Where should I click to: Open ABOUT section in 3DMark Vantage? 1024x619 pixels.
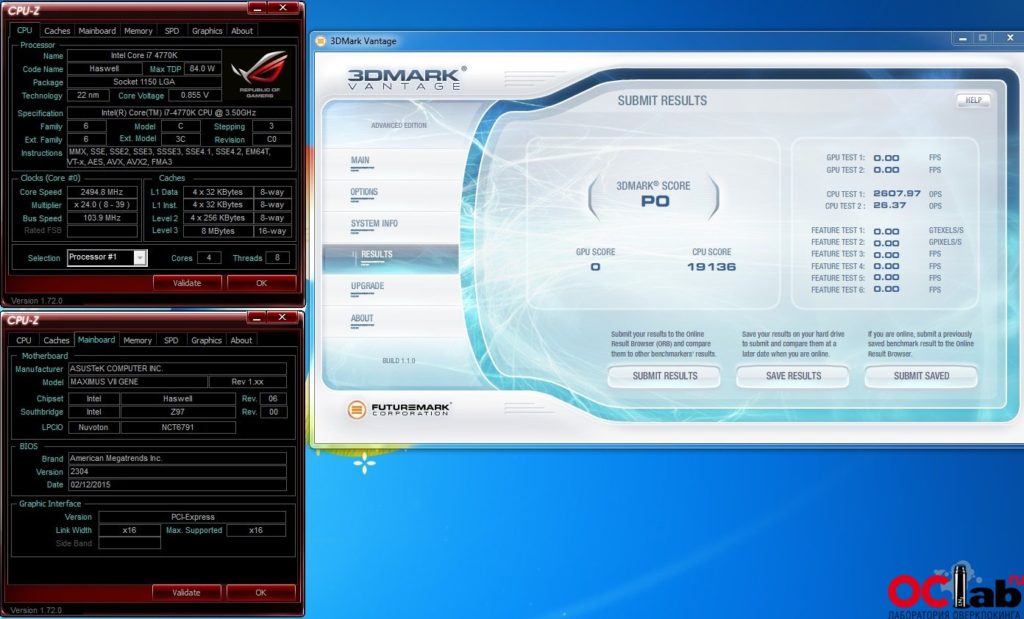362,319
